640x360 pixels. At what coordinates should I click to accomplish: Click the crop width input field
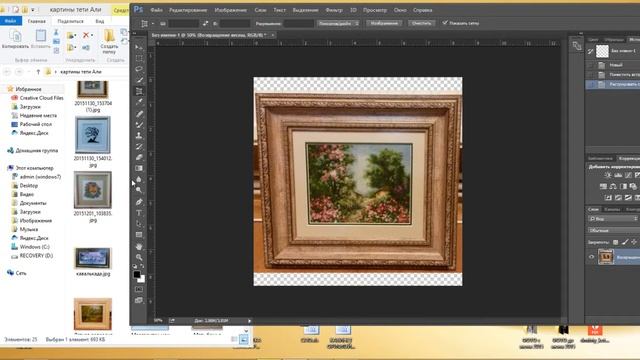[183, 24]
